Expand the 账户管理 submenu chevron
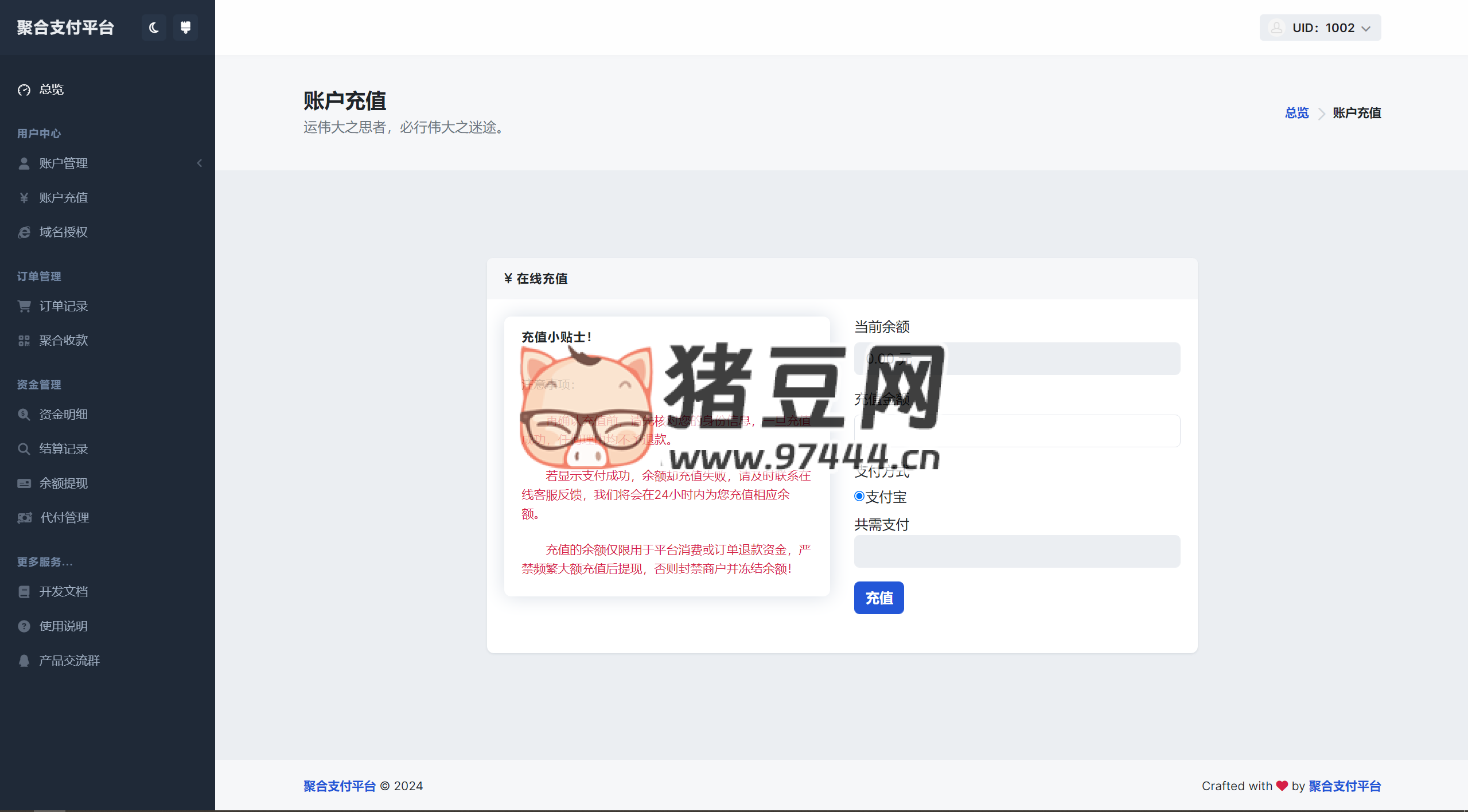This screenshot has height=812, width=1468. 200,163
